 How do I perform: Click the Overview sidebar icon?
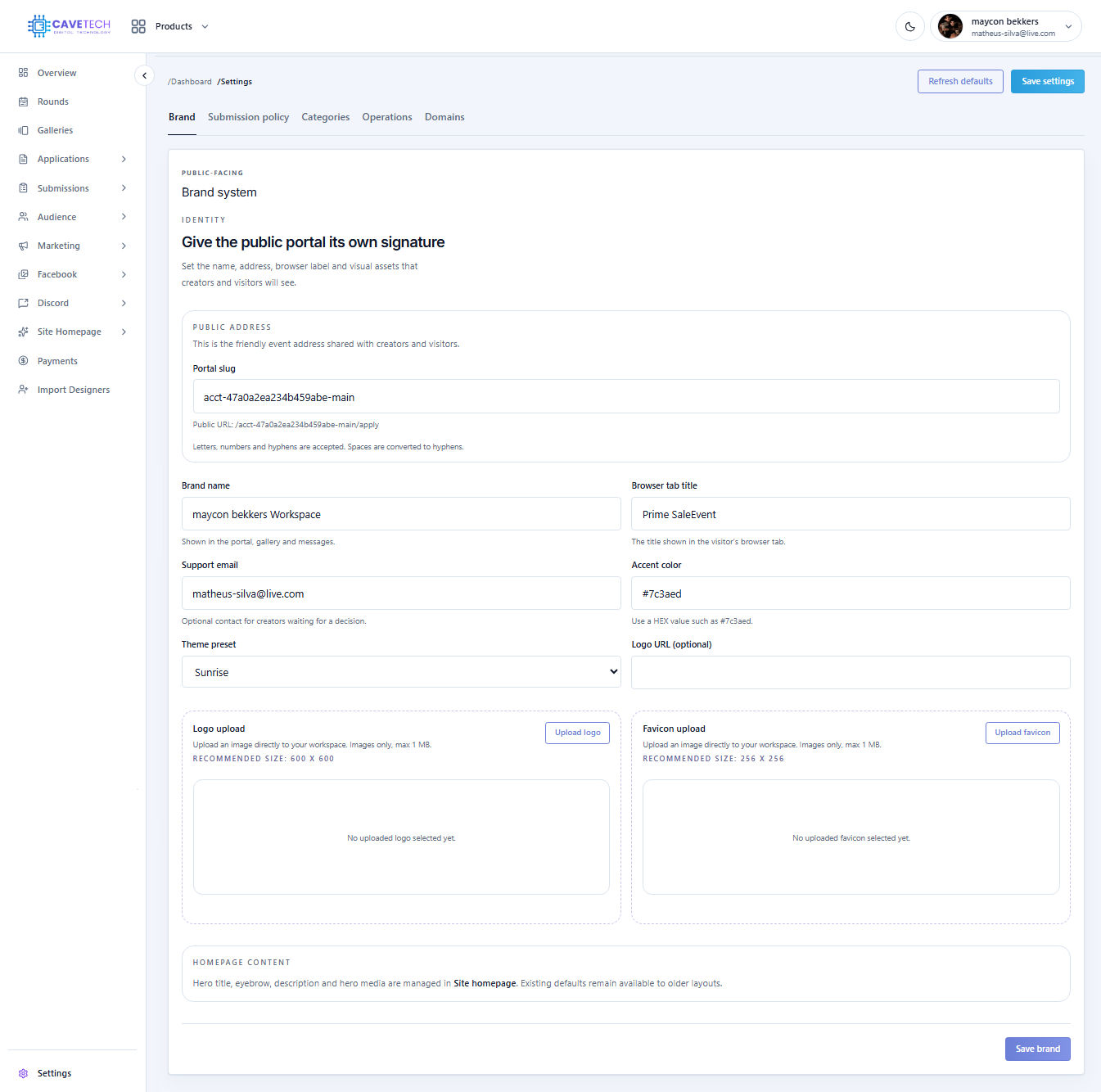pos(23,73)
